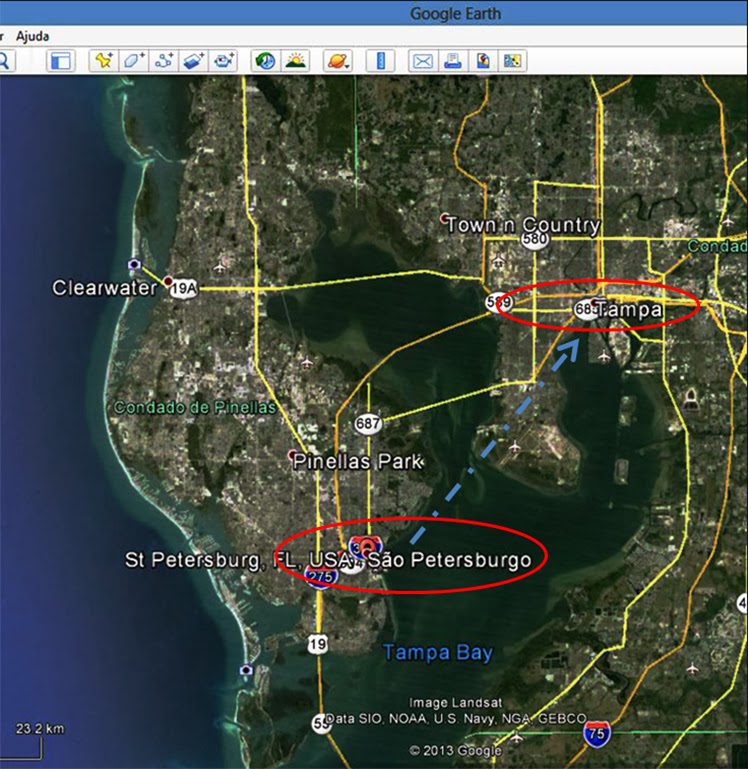Click the Image Landsat attribution text
Screen dimensions: 748x769
455,703
